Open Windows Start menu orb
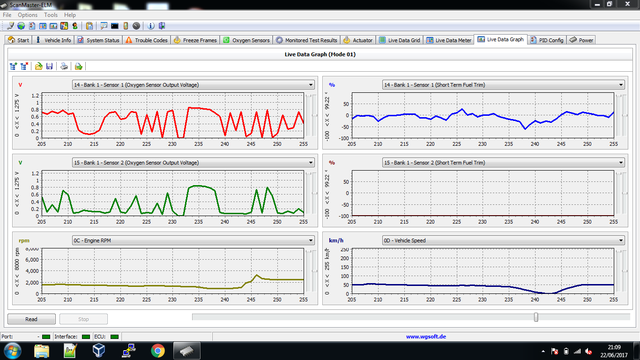Image resolution: width=640 pixels, height=360 pixels. click(x=13, y=351)
